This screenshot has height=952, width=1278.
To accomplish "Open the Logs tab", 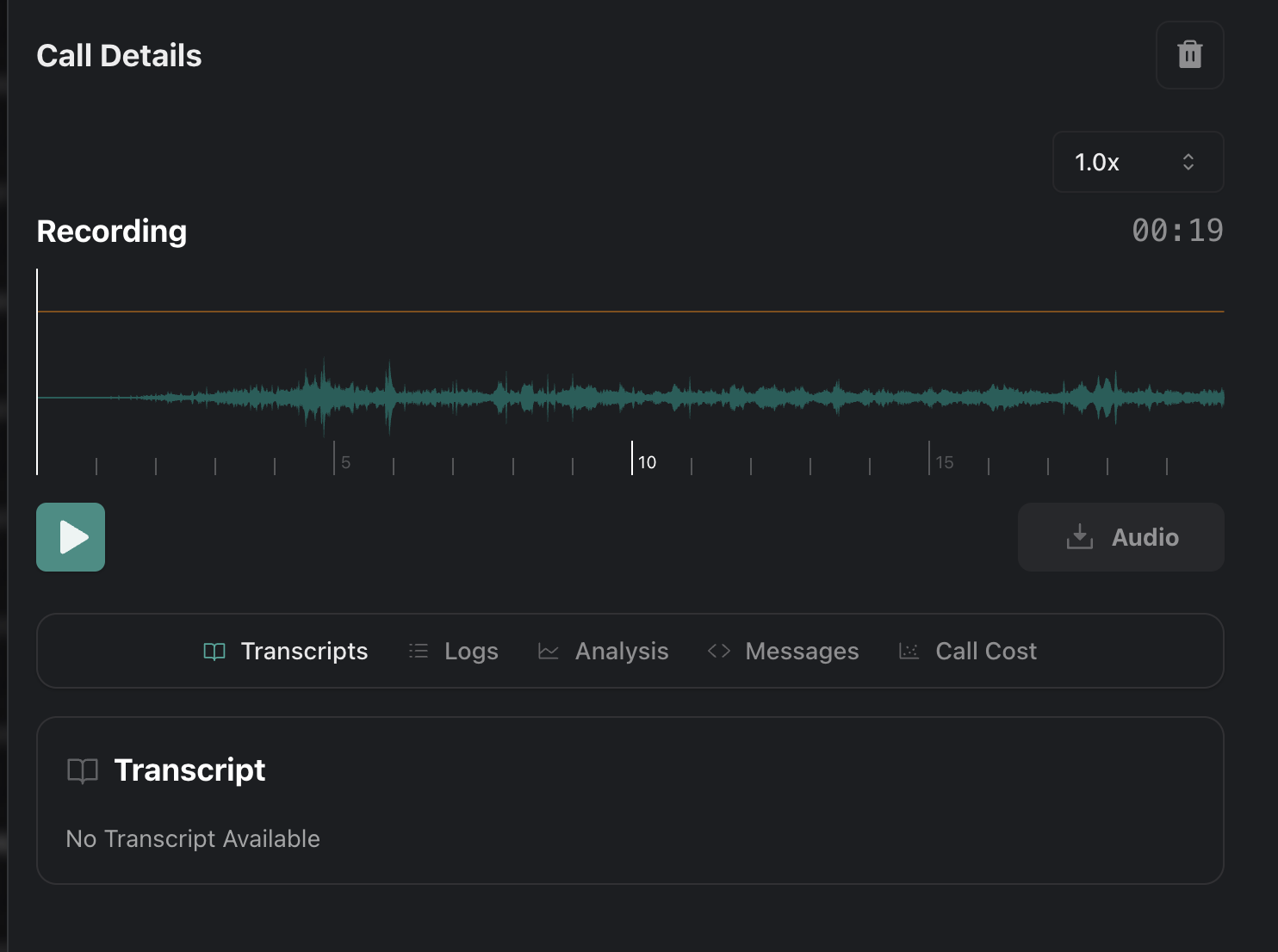I will tap(471, 651).
